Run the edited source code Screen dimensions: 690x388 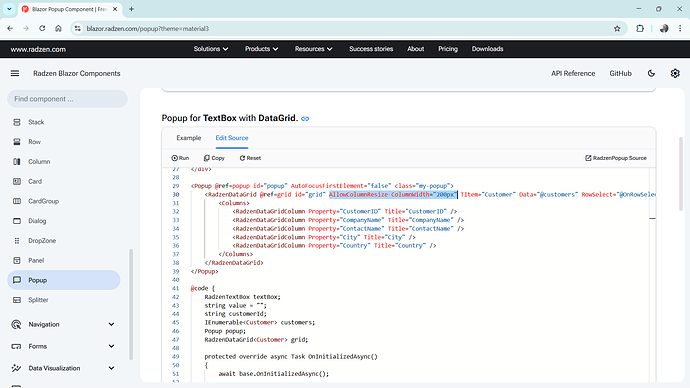180,158
